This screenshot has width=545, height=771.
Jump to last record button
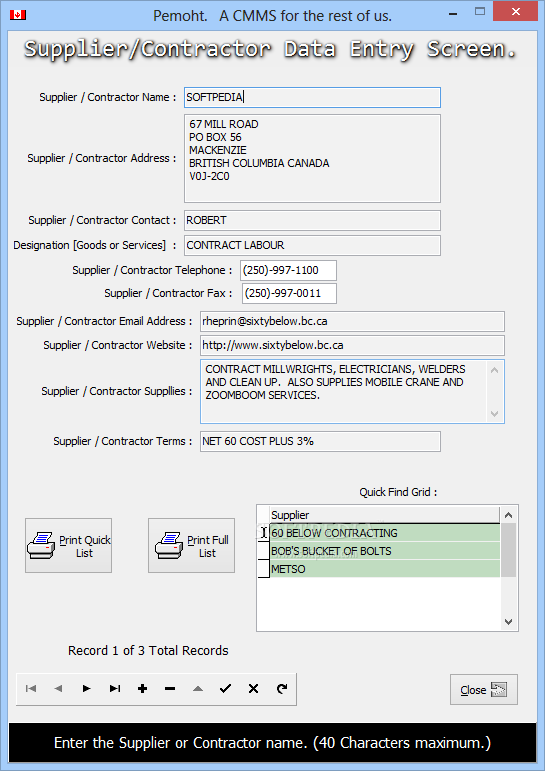pyautogui.click(x=115, y=688)
